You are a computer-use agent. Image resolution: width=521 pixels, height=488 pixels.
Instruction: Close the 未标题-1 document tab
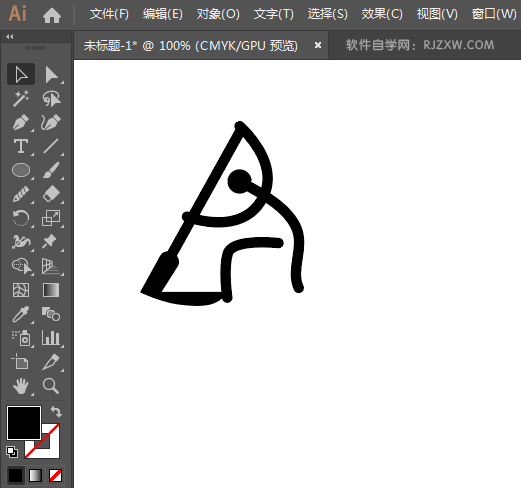[x=318, y=45]
